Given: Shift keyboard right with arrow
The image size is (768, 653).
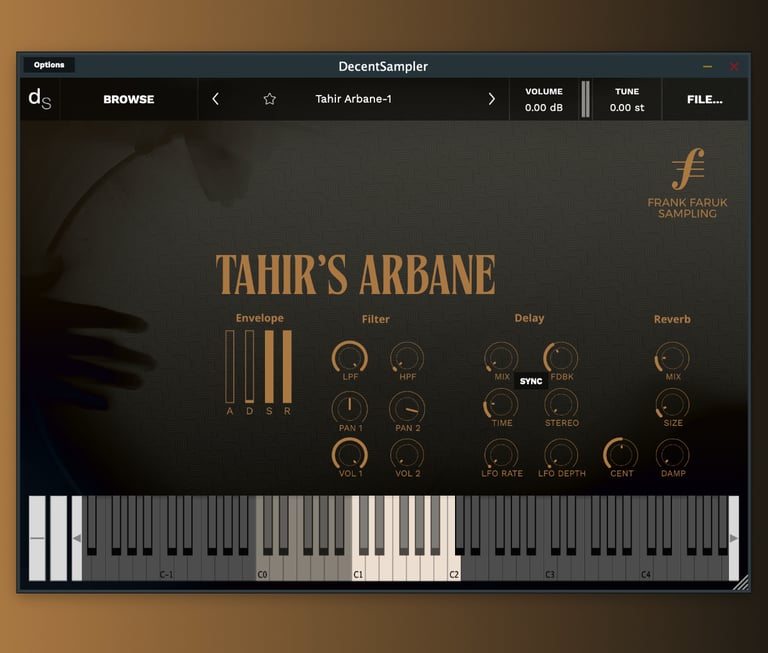Looking at the screenshot, I should [x=734, y=538].
